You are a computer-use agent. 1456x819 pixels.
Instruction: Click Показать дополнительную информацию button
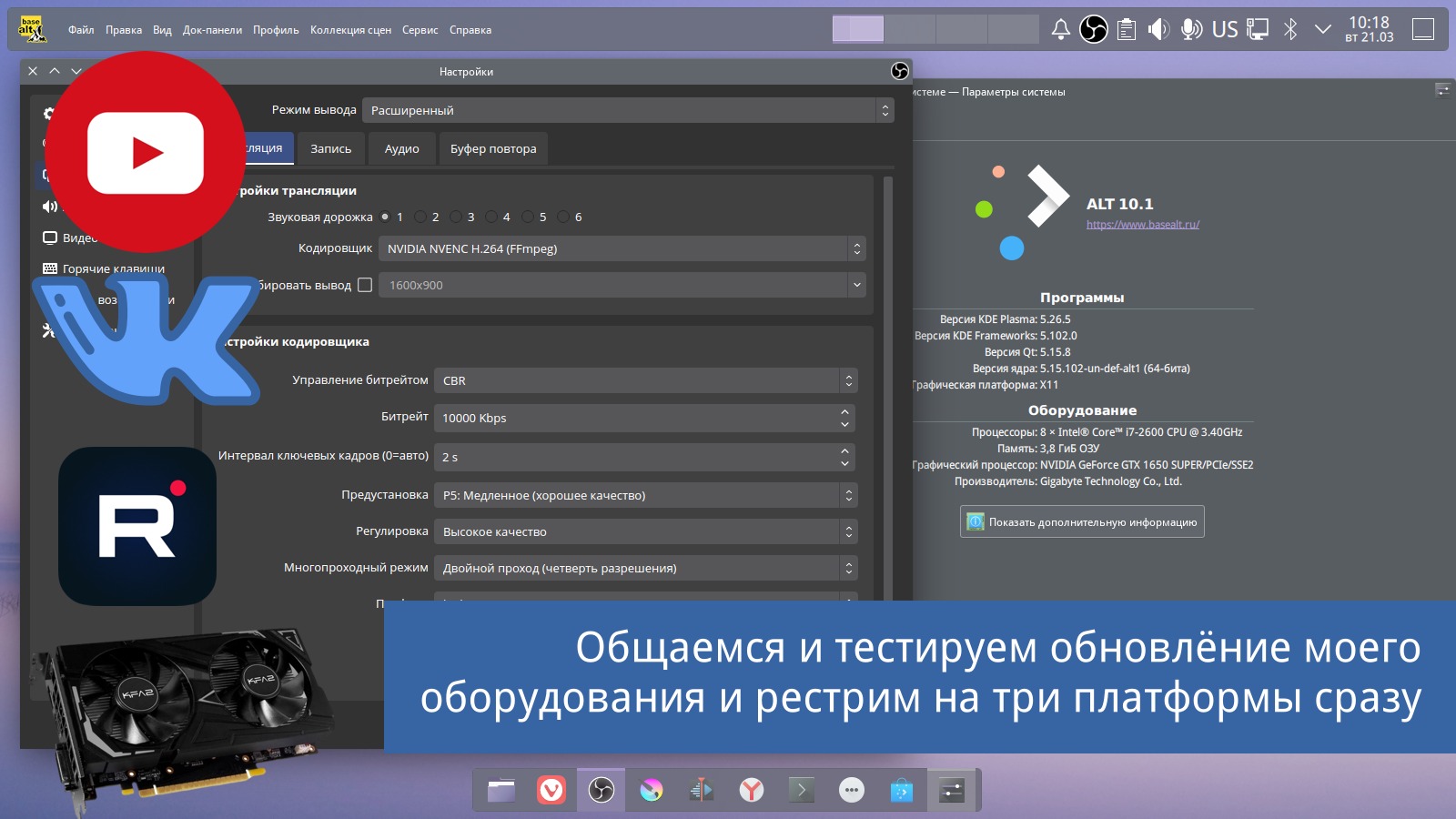(1082, 521)
